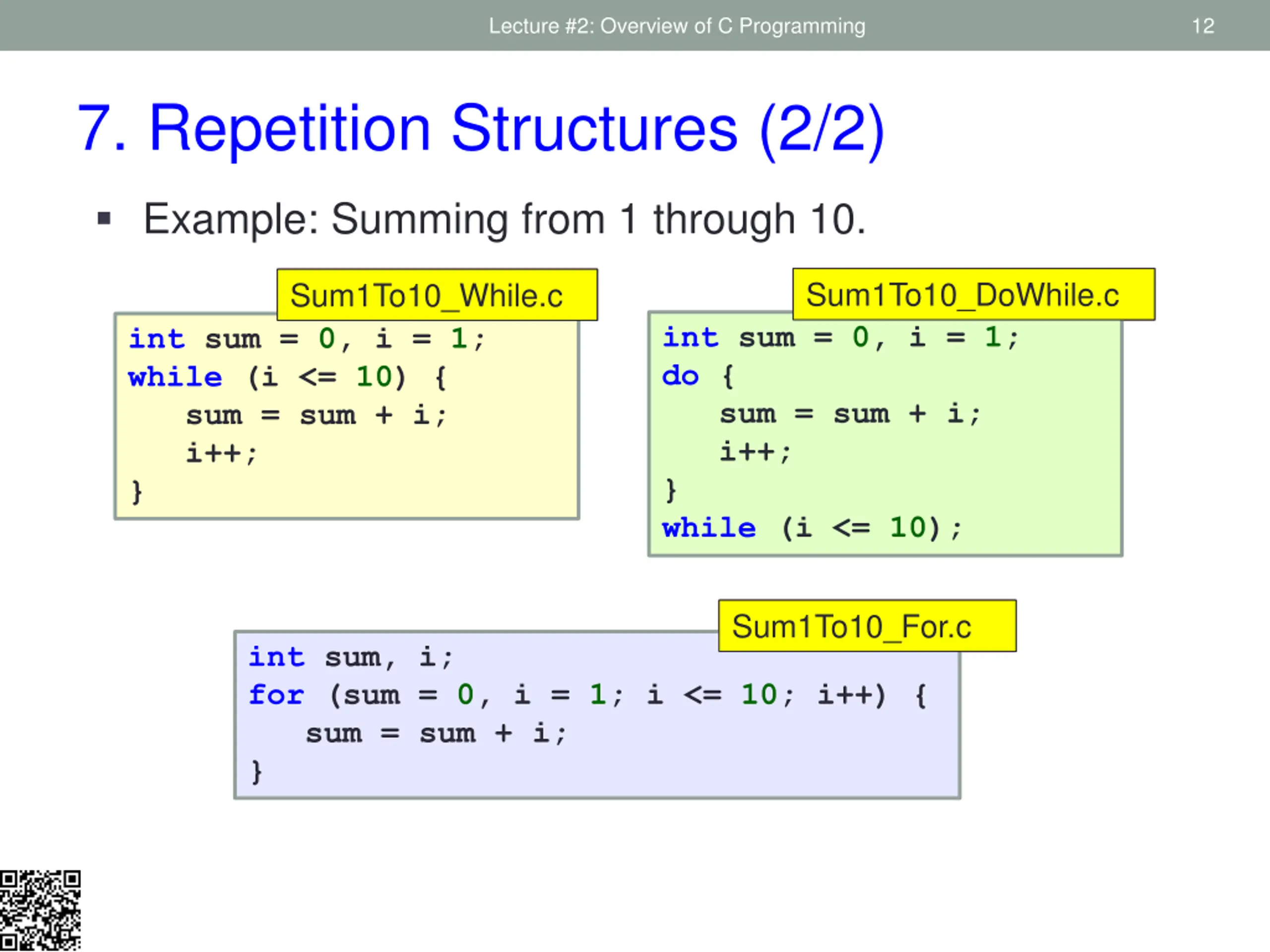Click the Example: Summing from 1 through 10 text
The width and height of the screenshot is (1270, 952).
pyautogui.click(x=504, y=219)
